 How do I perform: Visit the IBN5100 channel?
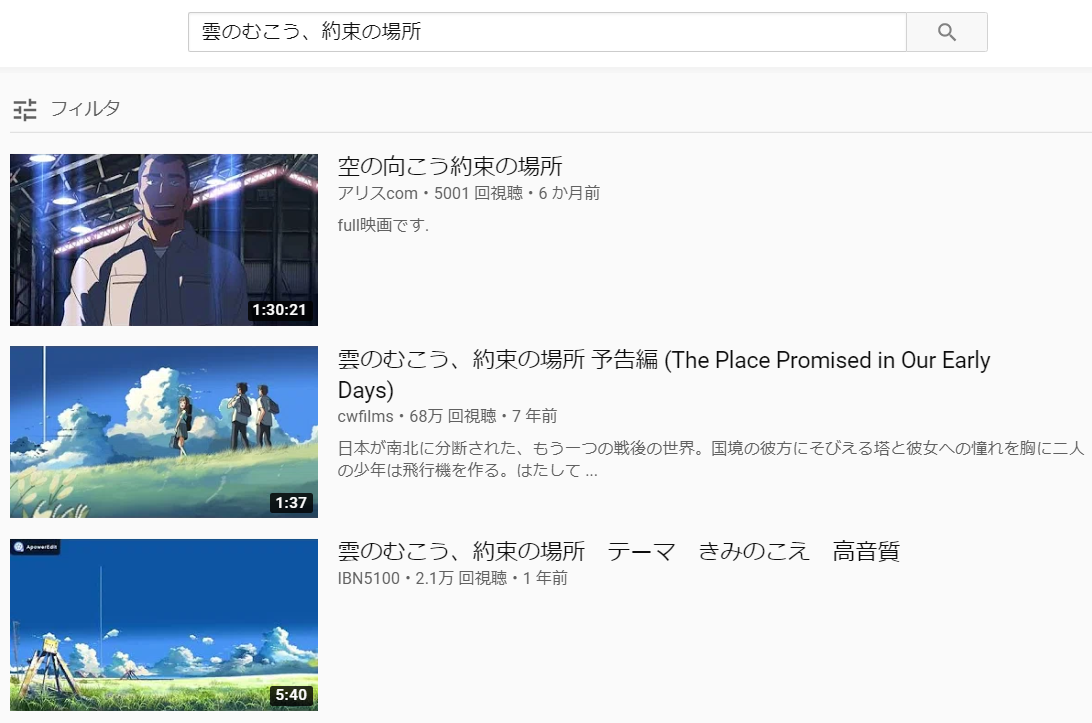369,578
